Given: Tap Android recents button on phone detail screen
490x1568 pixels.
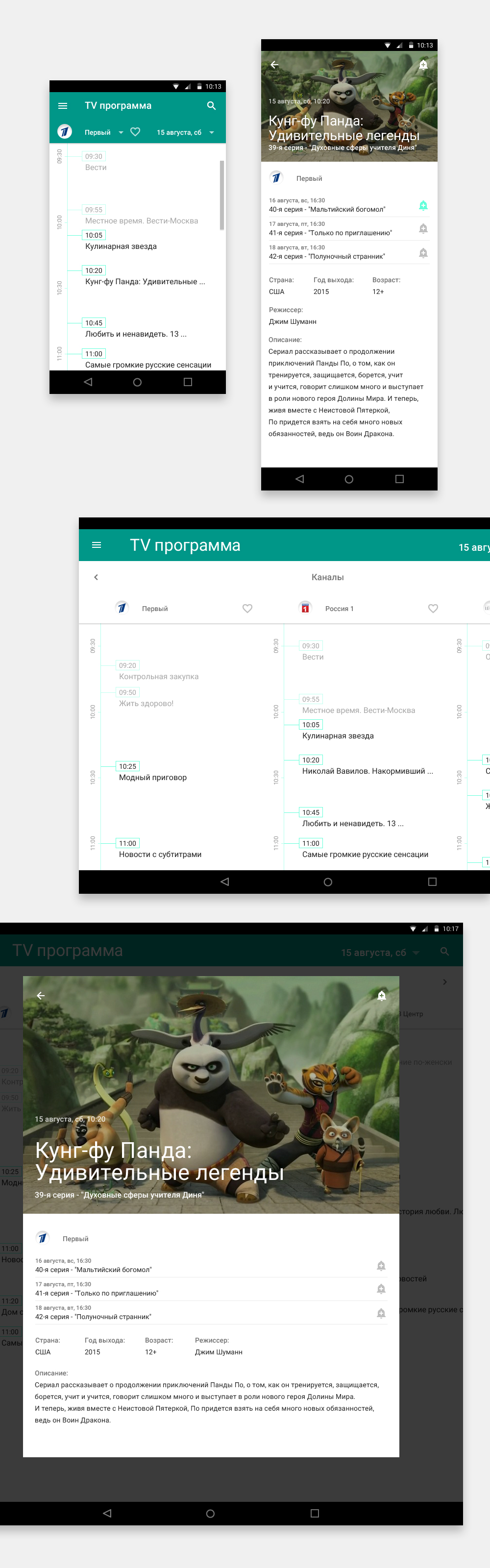Looking at the screenshot, I should point(399,479).
